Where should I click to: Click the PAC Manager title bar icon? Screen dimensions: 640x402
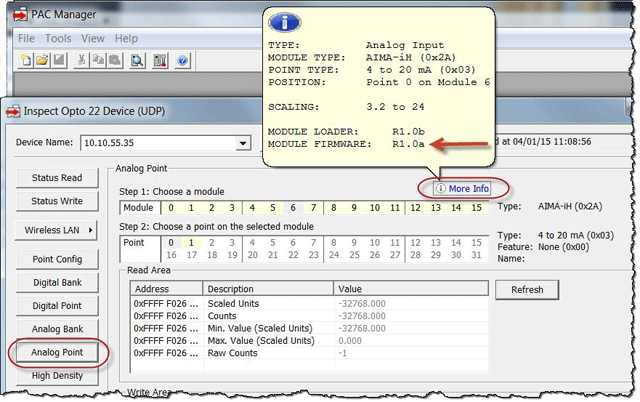pyautogui.click(x=20, y=15)
